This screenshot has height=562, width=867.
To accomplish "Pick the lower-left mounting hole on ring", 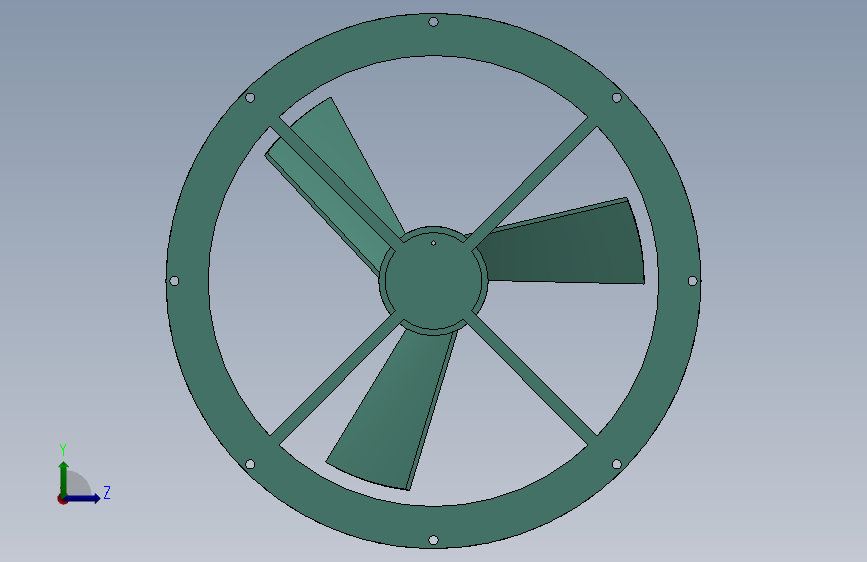I will point(250,464).
